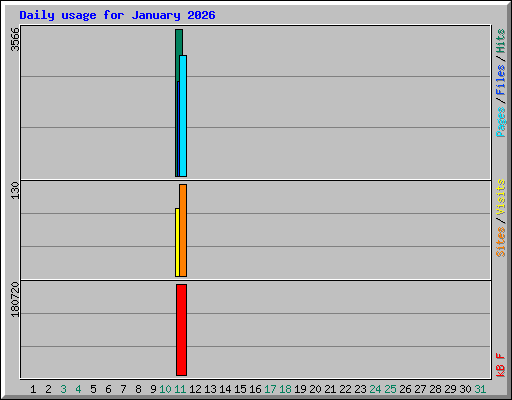
Task: Click the y-axis value 180720
Action: click(15, 299)
